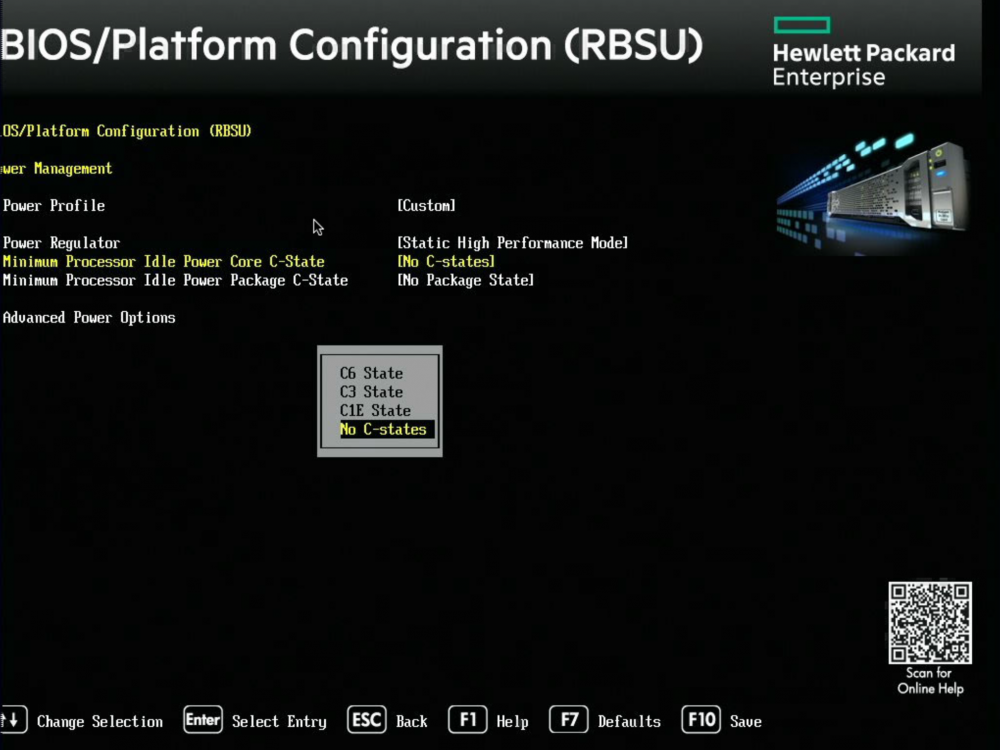Screen dimensions: 1000x750
Task: Click the Defaults label in footer
Action: coord(629,721)
